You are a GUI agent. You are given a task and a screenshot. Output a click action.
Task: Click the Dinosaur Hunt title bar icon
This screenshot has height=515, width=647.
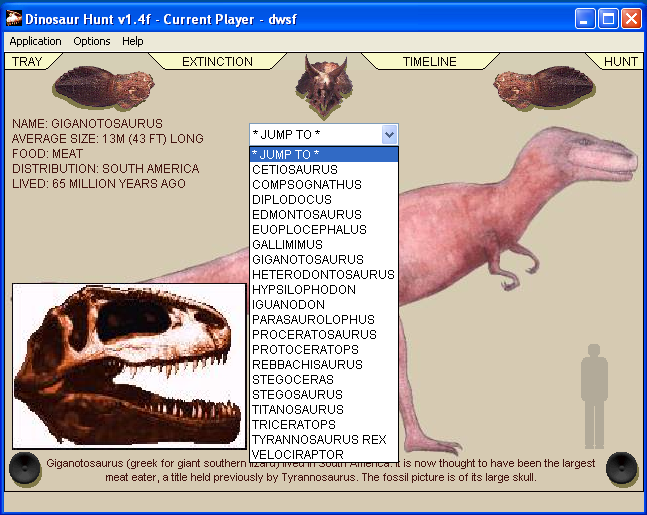(14, 19)
